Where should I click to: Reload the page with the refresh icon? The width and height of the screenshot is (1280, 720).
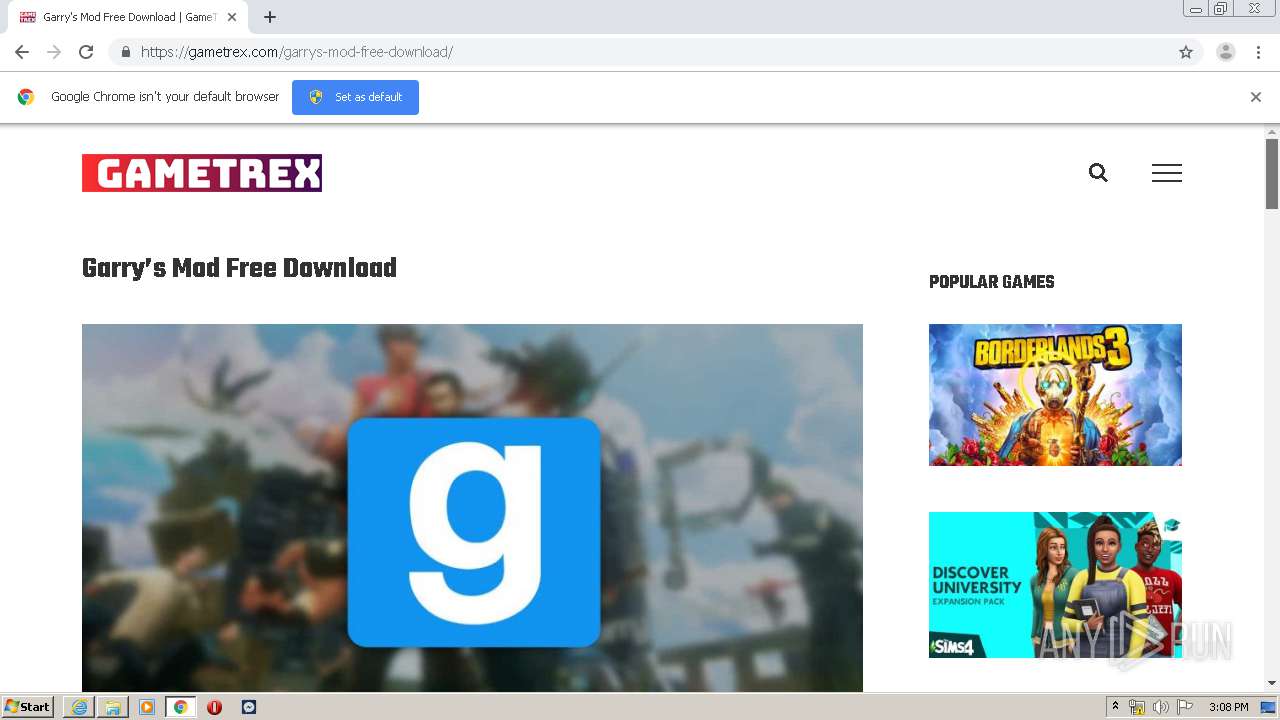pos(86,52)
